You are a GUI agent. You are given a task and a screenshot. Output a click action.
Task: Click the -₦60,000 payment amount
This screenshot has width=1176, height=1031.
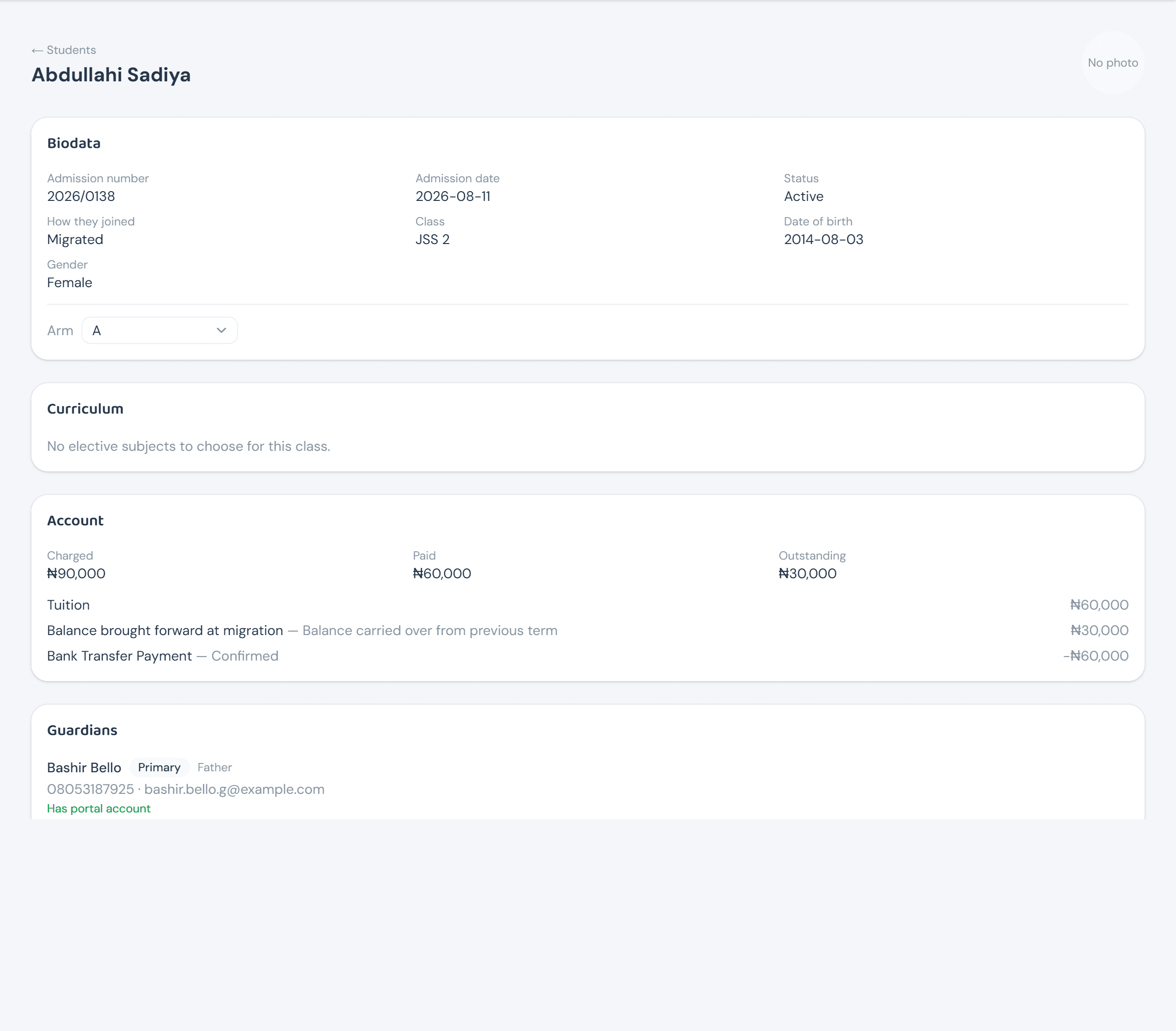[1096, 656]
